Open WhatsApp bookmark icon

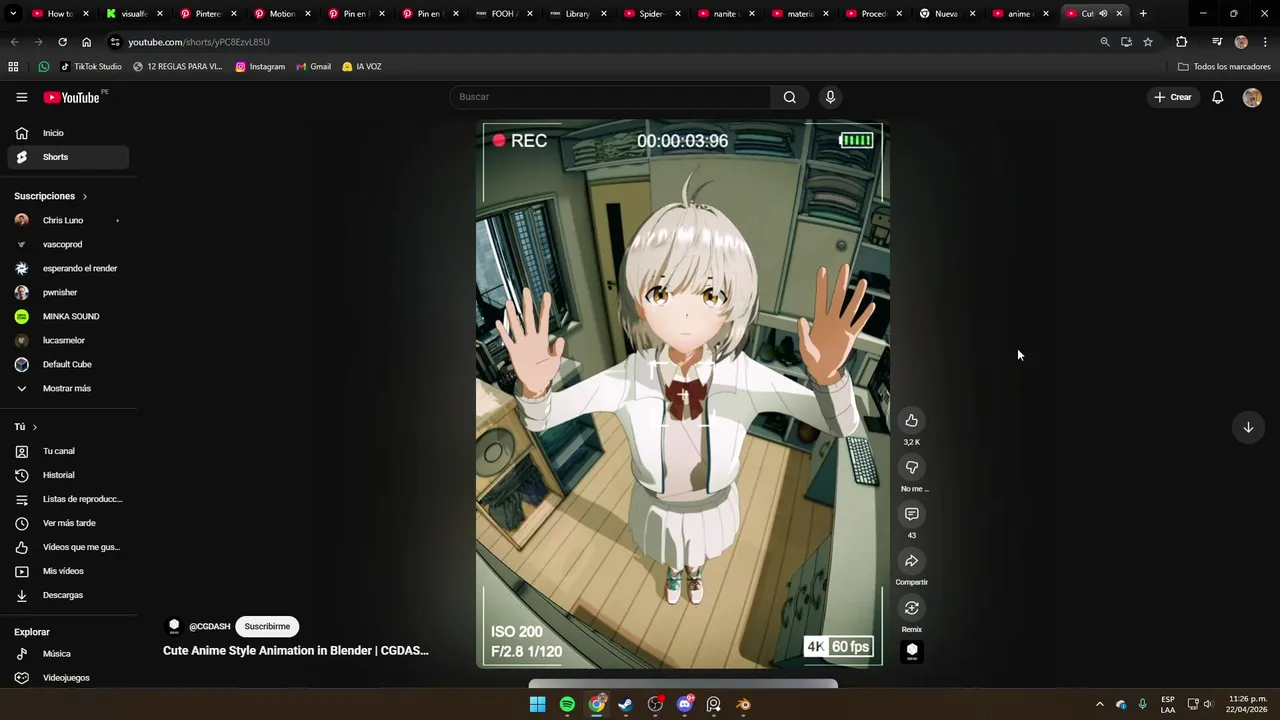(44, 67)
